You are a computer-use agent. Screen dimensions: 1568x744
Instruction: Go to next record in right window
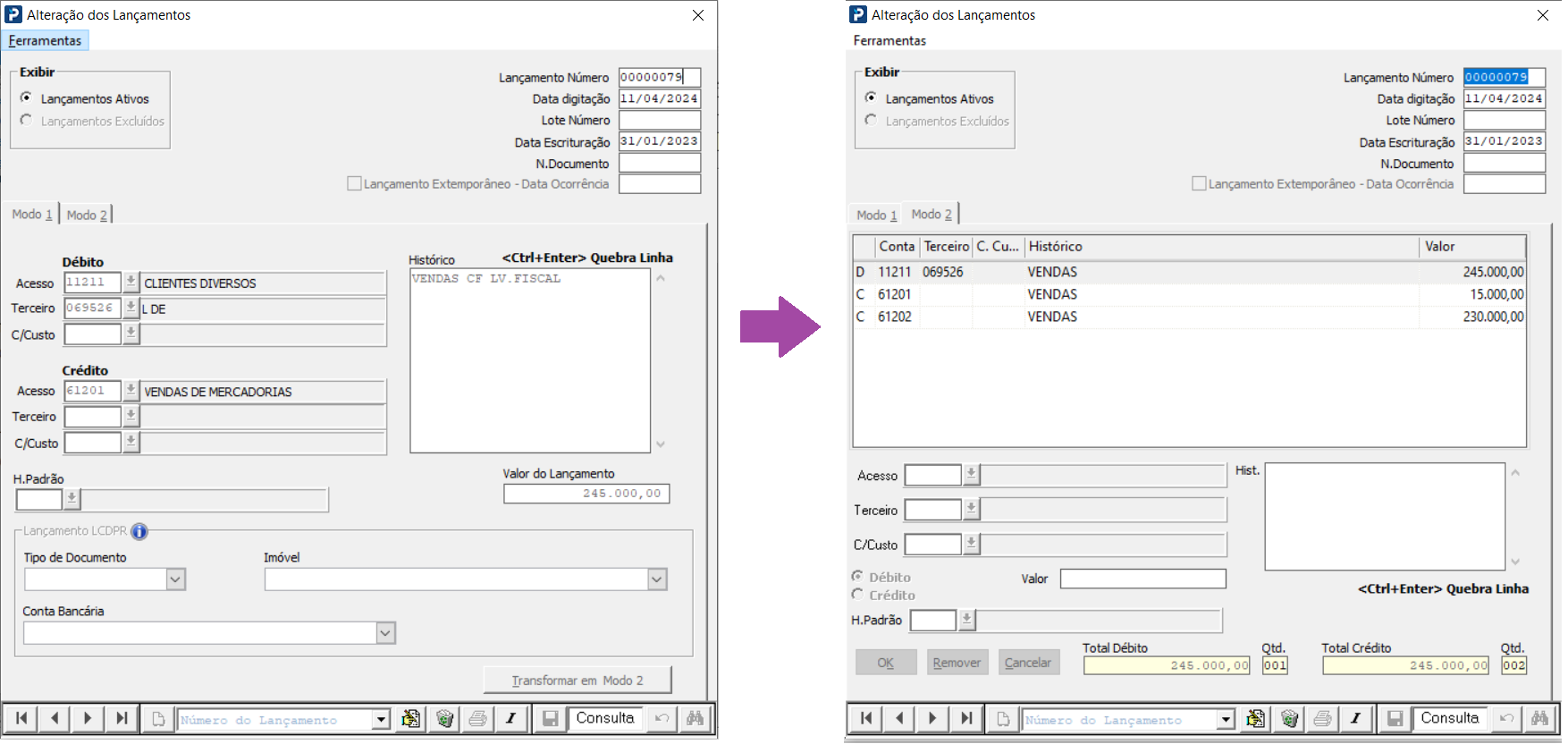coord(932,718)
